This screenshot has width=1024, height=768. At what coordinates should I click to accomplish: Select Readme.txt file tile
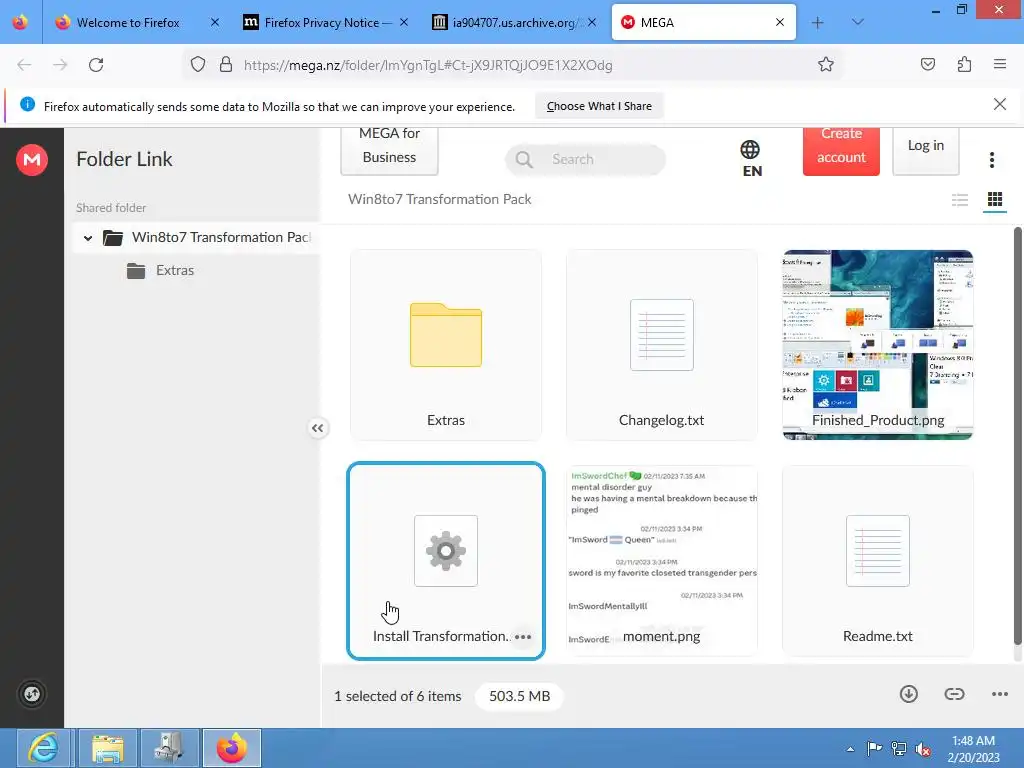pos(878,561)
